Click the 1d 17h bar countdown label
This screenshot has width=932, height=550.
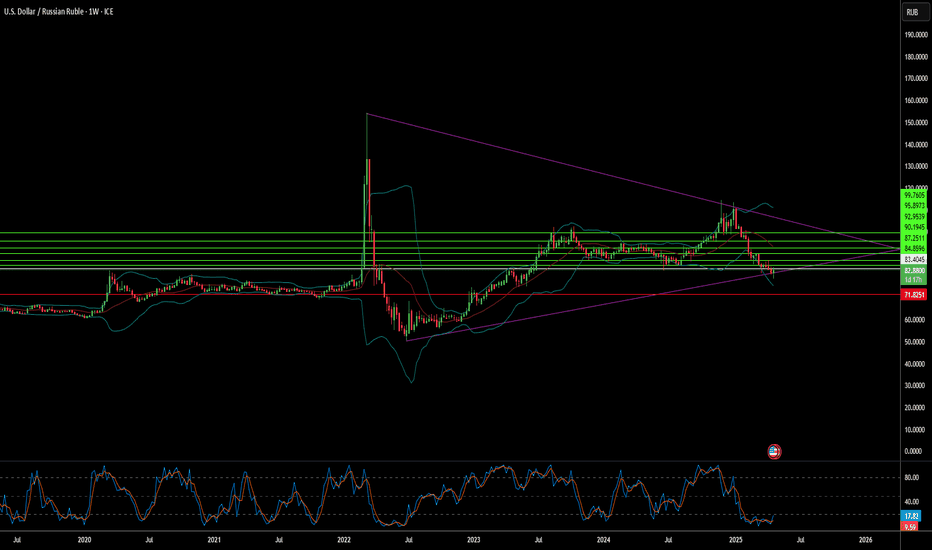(x=914, y=279)
